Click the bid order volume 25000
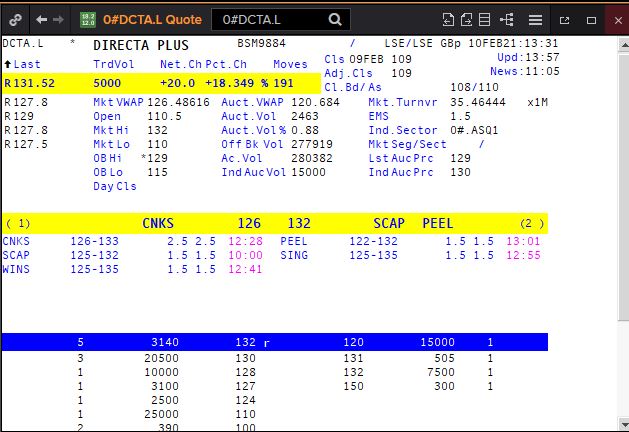This screenshot has height=432, width=629. point(161,414)
